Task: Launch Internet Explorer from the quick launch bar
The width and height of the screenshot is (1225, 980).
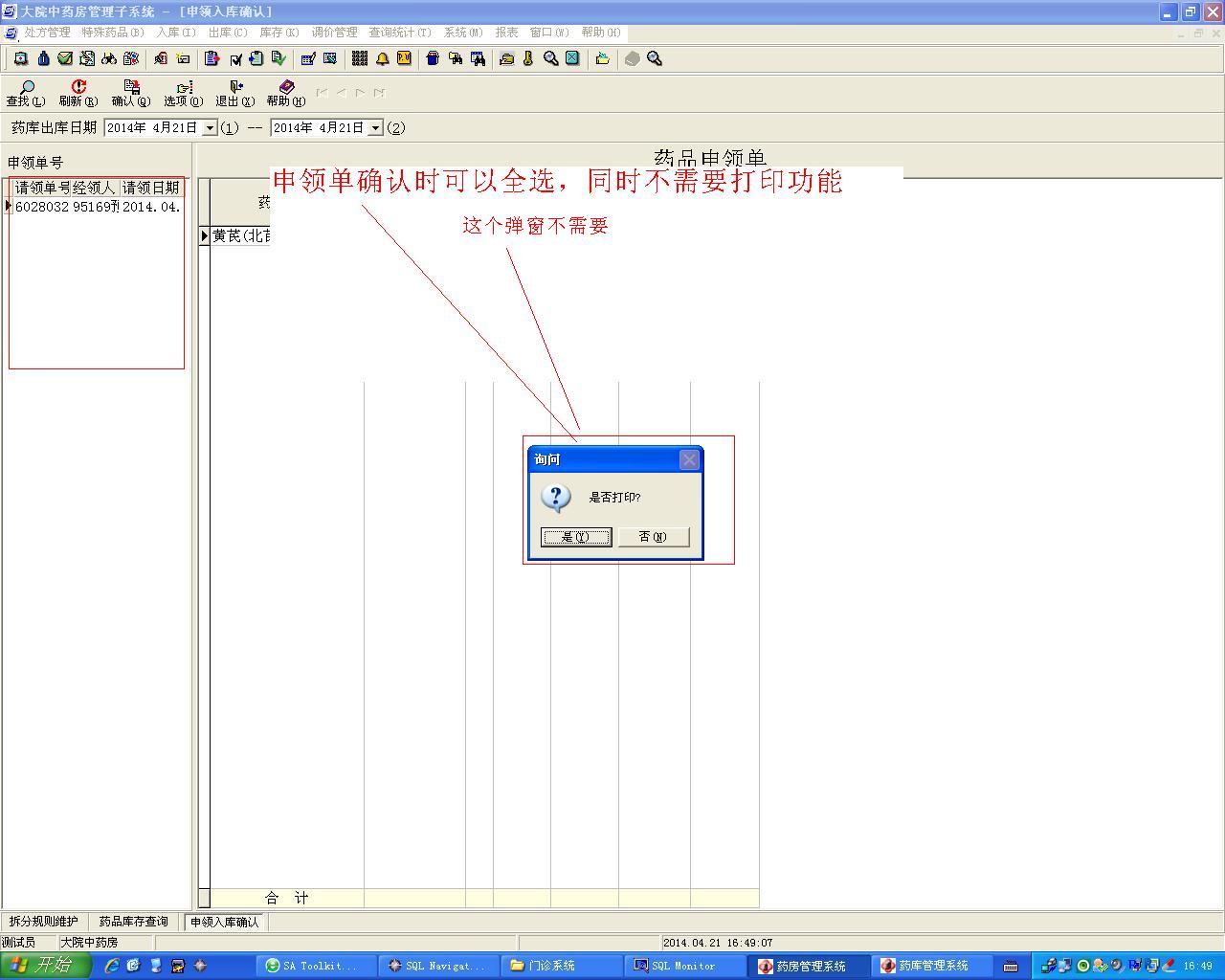Action: coord(112,966)
